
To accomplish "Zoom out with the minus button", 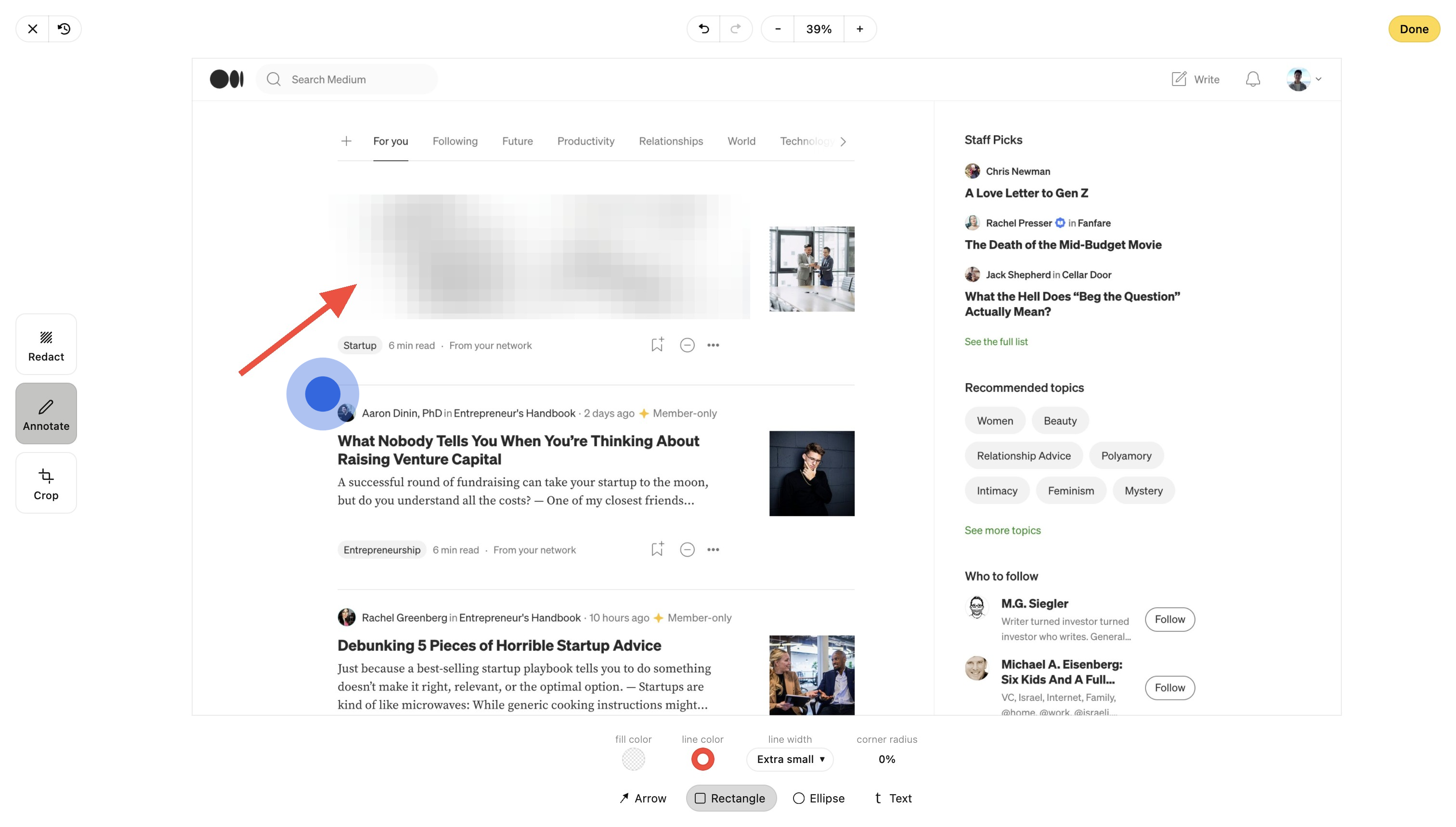I will tap(778, 29).
